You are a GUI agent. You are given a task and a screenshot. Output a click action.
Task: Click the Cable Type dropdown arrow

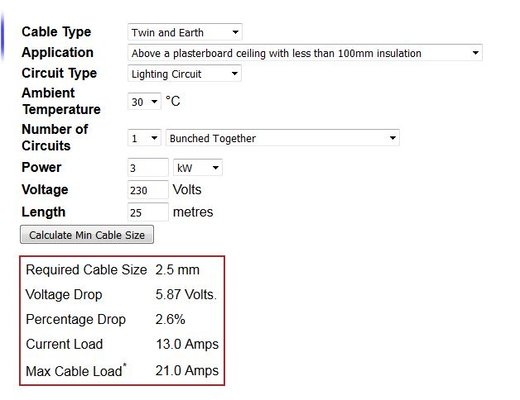pyautogui.click(x=235, y=32)
